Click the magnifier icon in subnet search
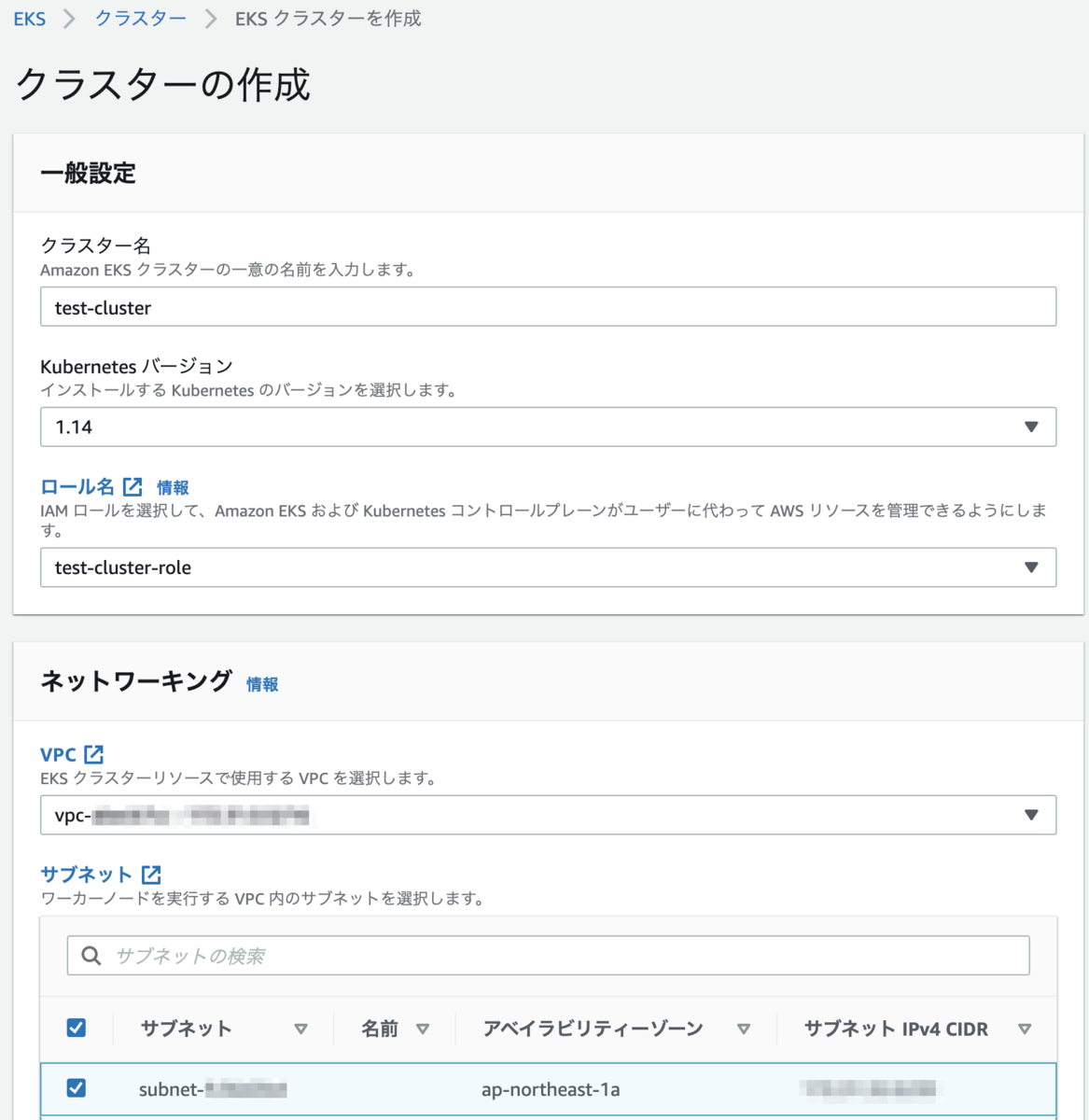 91,956
